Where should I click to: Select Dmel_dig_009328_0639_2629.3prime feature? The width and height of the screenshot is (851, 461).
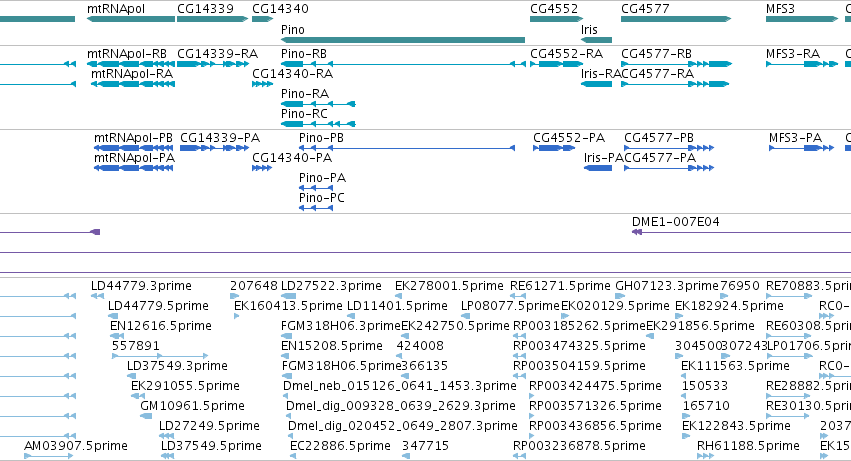point(289,416)
